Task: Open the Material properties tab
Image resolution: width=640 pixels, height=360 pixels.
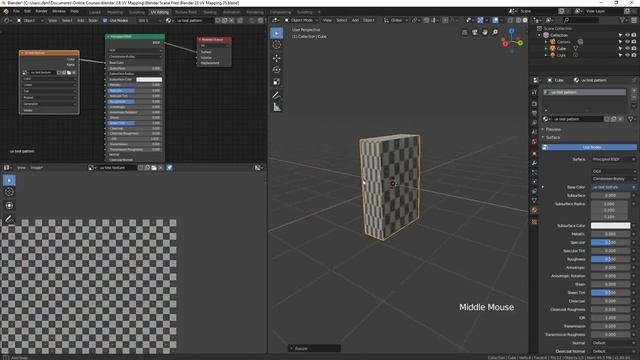Action: (534, 210)
